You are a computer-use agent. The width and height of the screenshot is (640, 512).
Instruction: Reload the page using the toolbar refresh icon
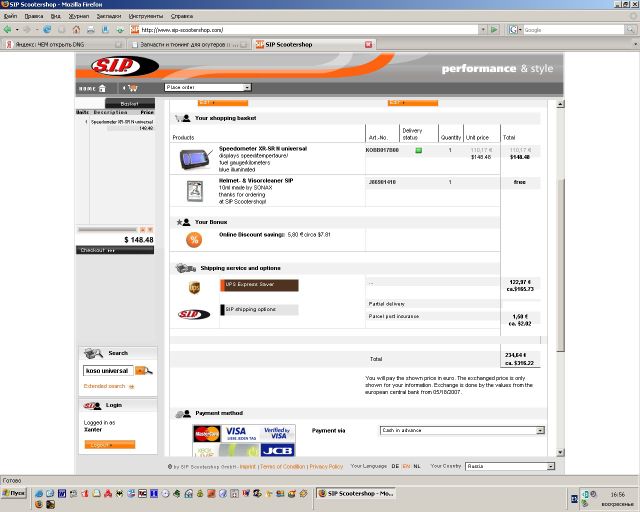coord(47,29)
